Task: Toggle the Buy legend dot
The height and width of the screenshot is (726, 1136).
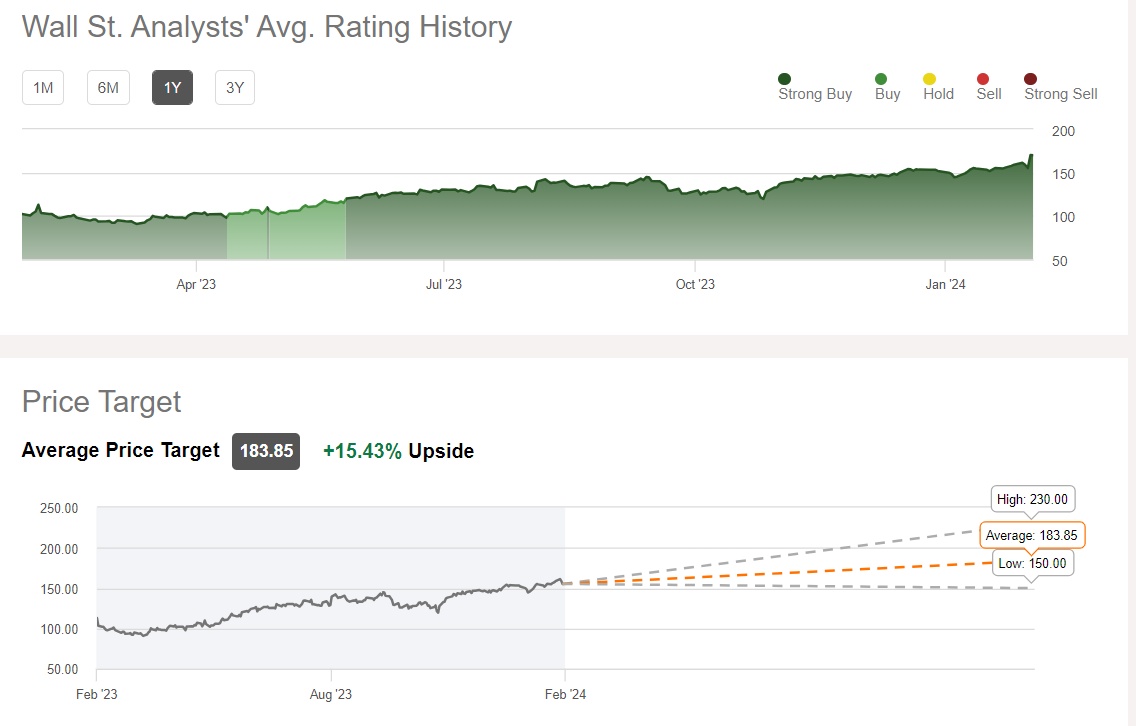Action: coord(881,79)
